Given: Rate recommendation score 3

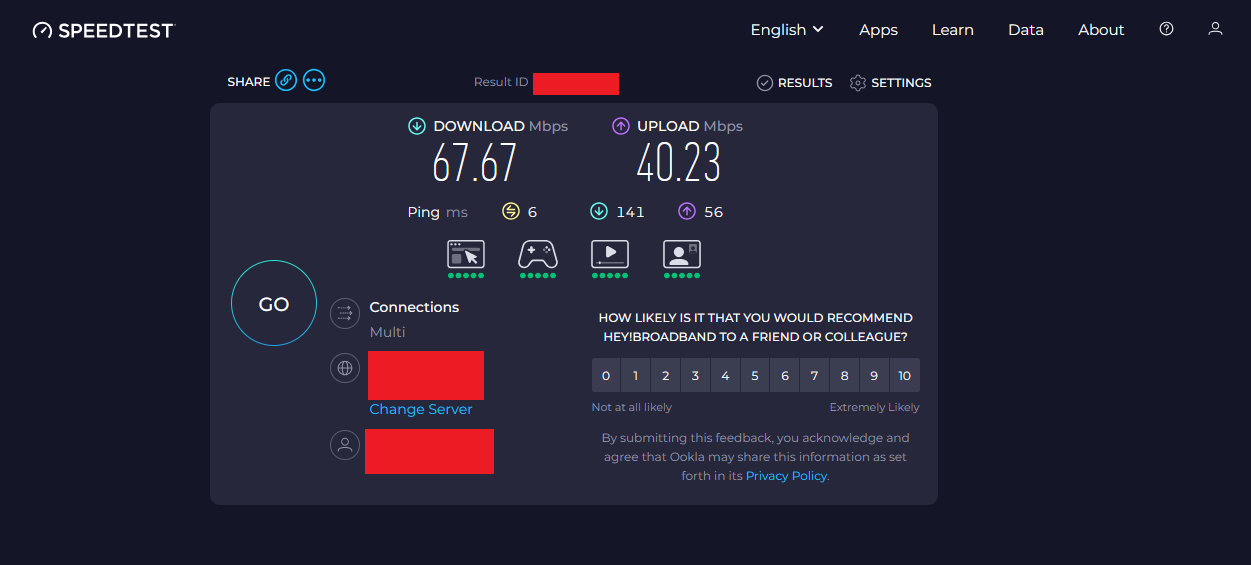Looking at the screenshot, I should pyautogui.click(x=695, y=376).
